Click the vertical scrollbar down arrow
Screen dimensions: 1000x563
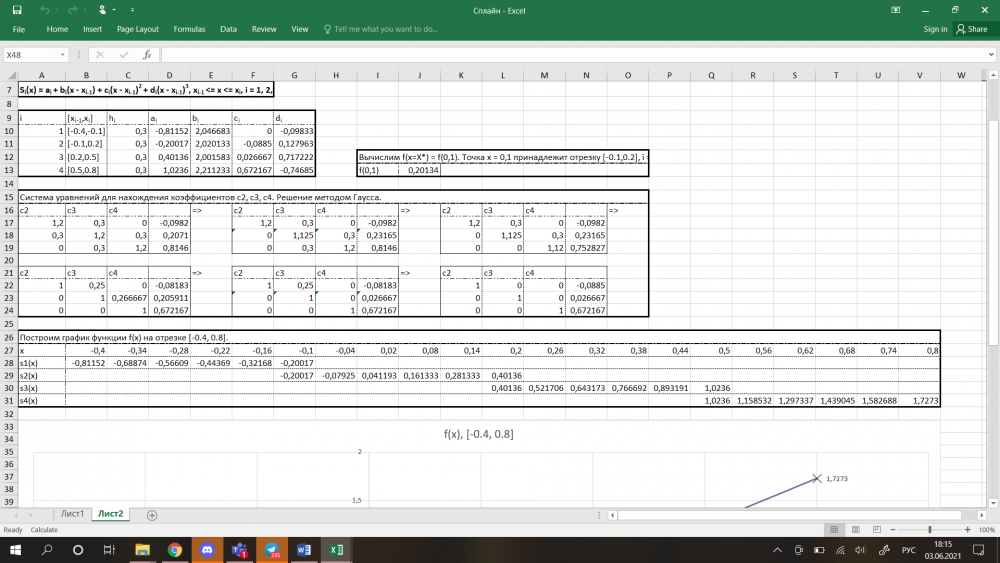coord(994,503)
